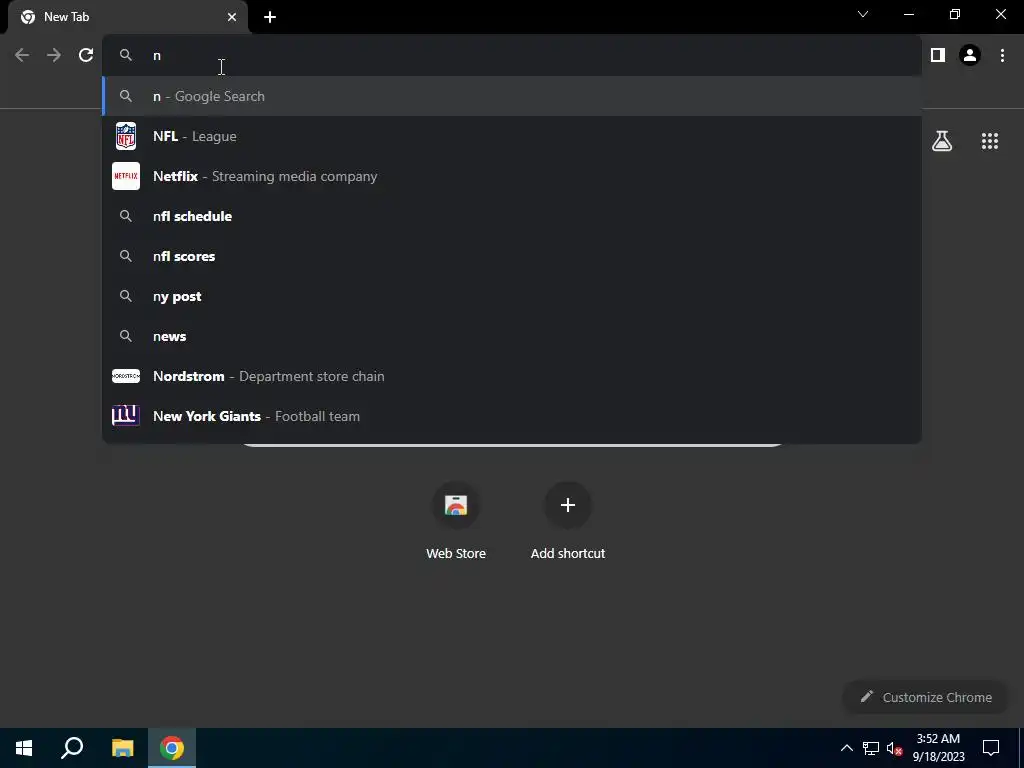Open the Chrome profile avatar
Screen dimensions: 1024x768
point(970,56)
